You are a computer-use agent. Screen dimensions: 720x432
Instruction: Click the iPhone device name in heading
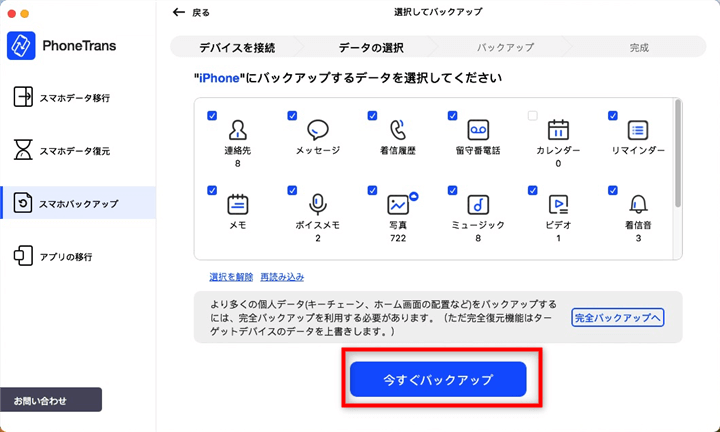click(219, 78)
